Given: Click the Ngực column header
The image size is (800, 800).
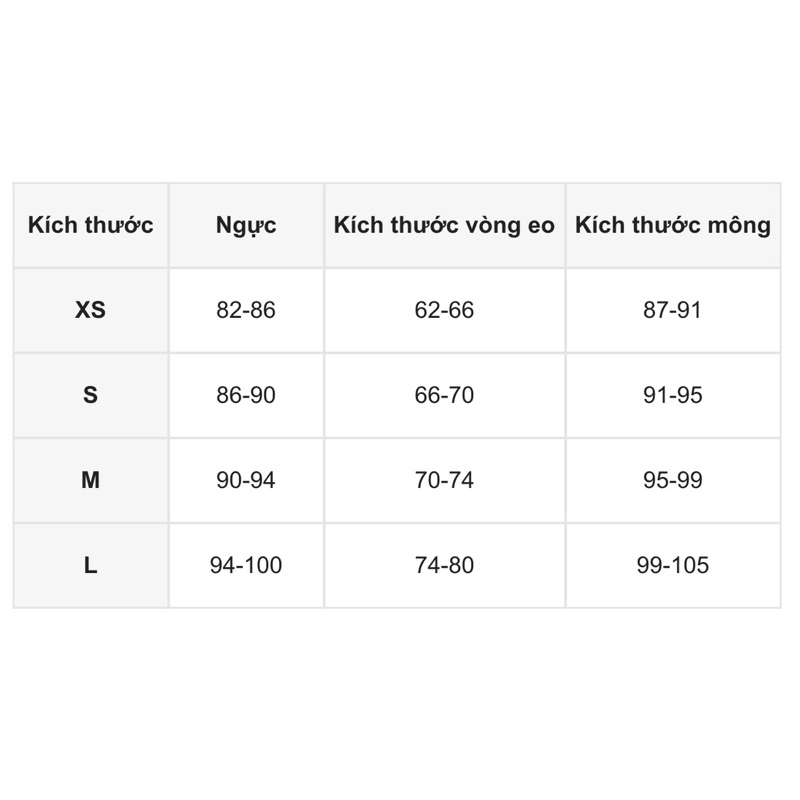Looking at the screenshot, I should tap(246, 225).
